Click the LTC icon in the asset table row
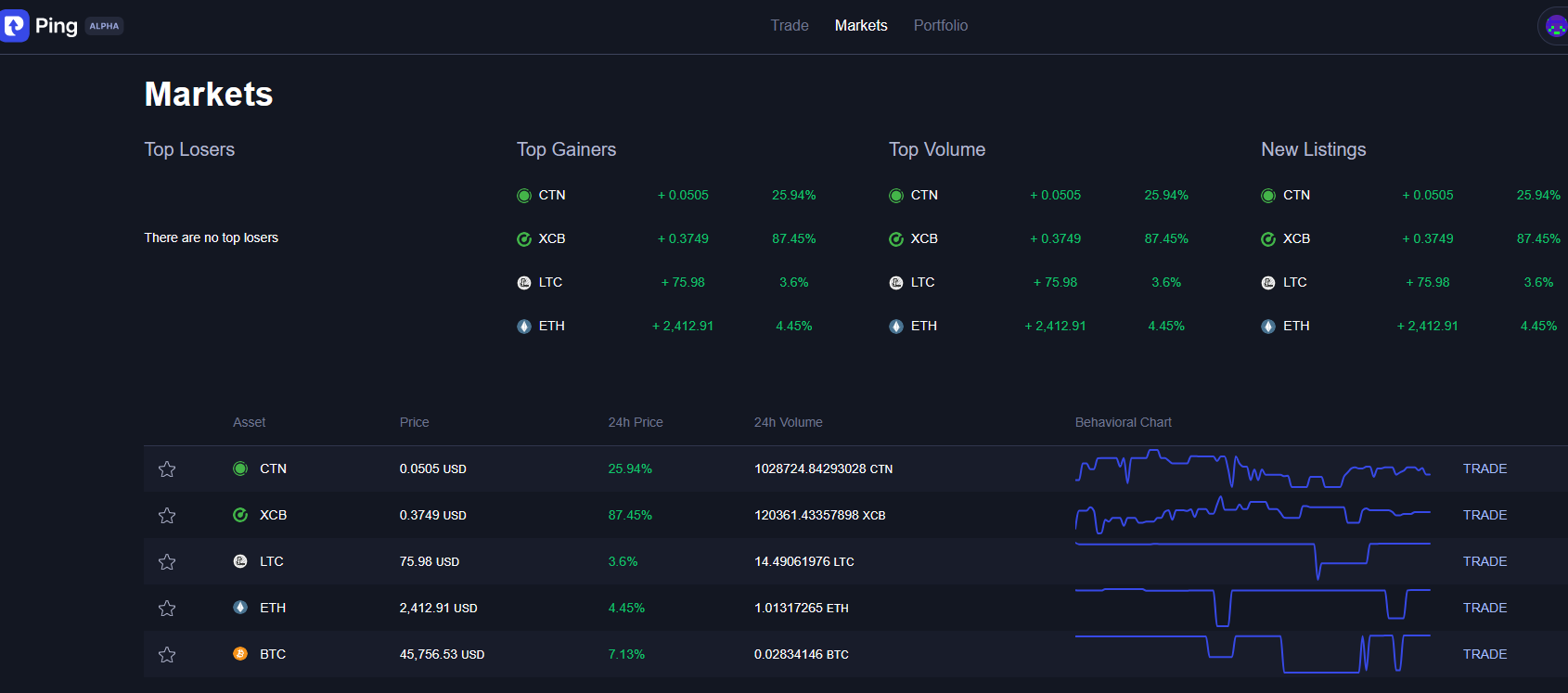Screen dimensions: 1568x693 tap(240, 561)
